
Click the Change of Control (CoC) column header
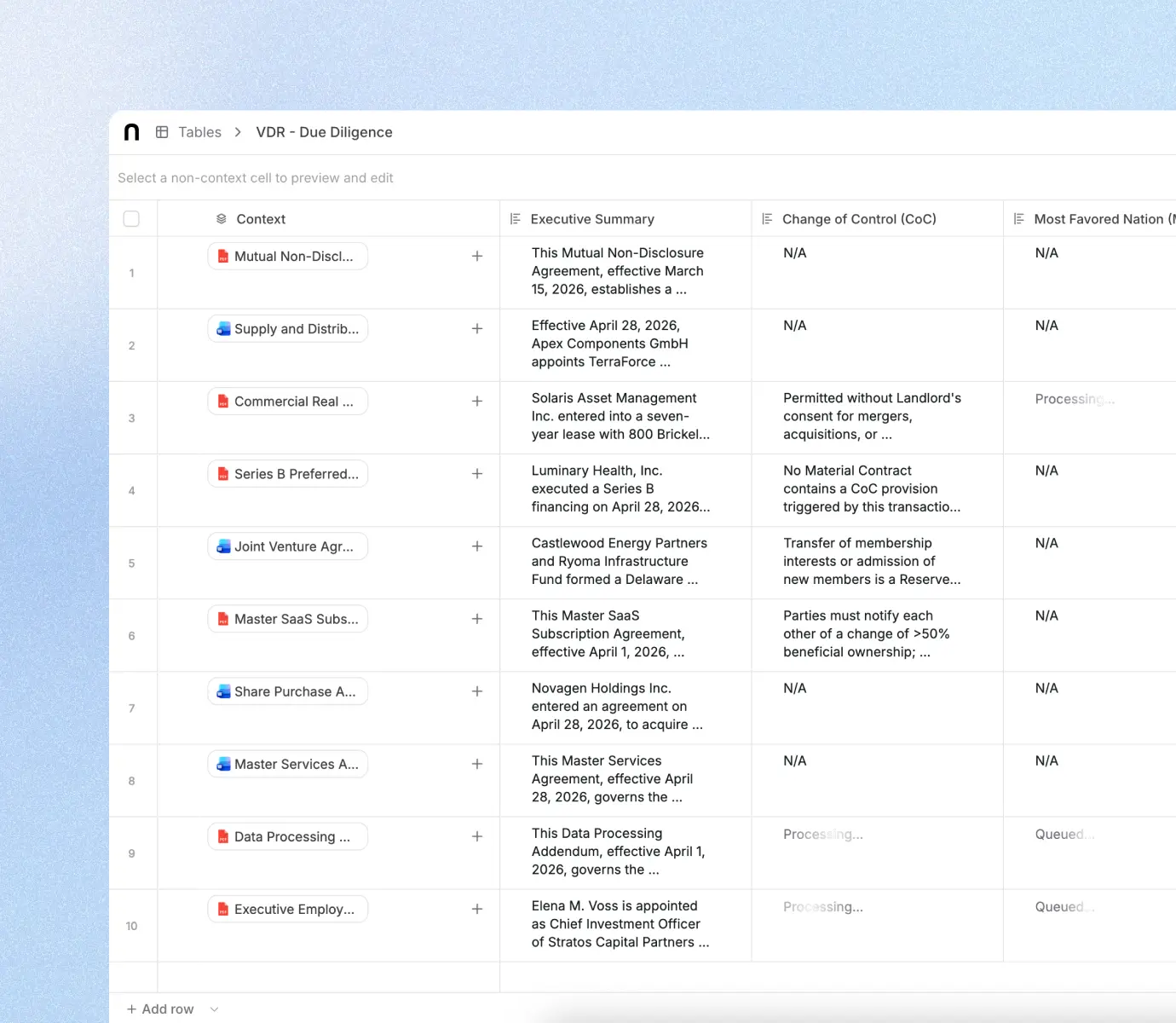tap(877, 219)
